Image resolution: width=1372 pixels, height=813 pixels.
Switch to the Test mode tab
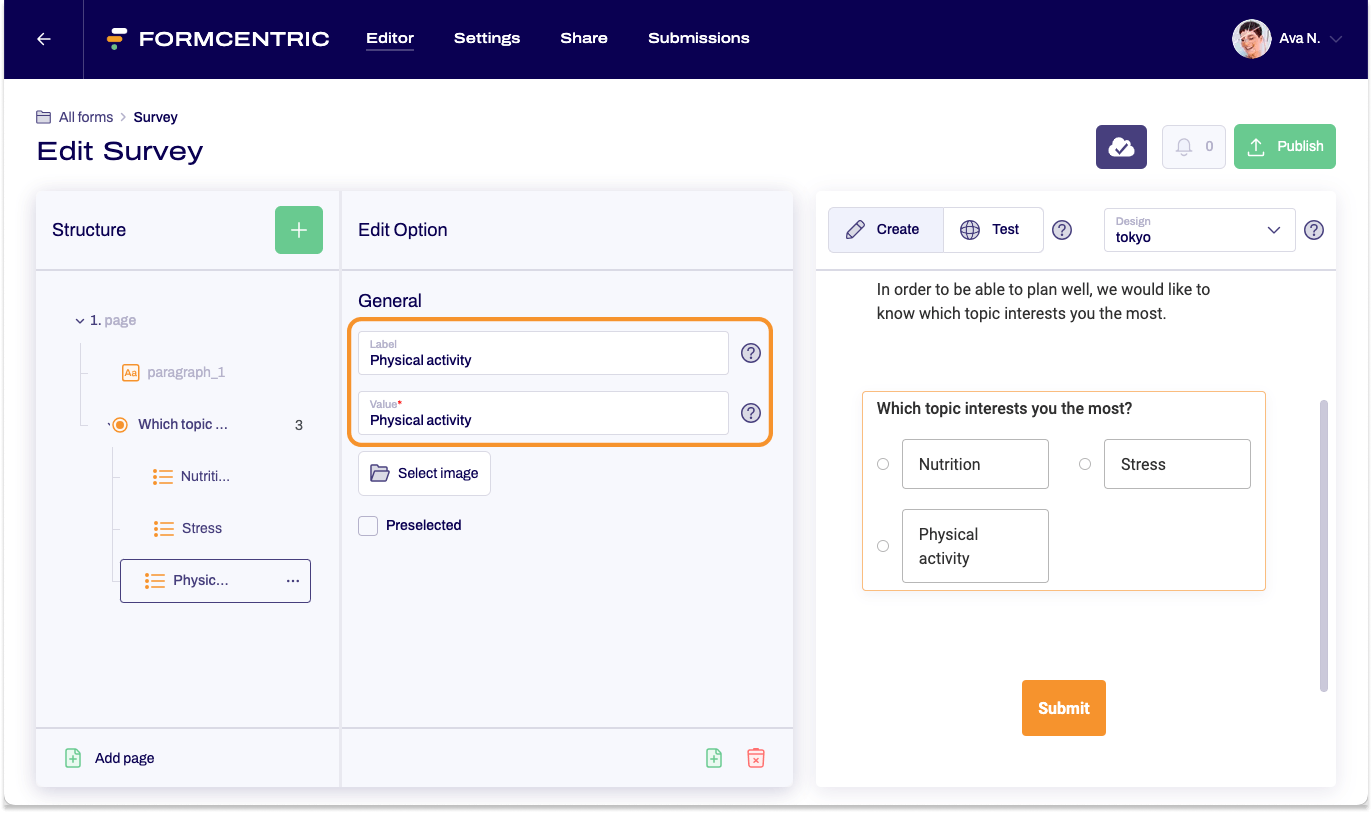point(993,230)
